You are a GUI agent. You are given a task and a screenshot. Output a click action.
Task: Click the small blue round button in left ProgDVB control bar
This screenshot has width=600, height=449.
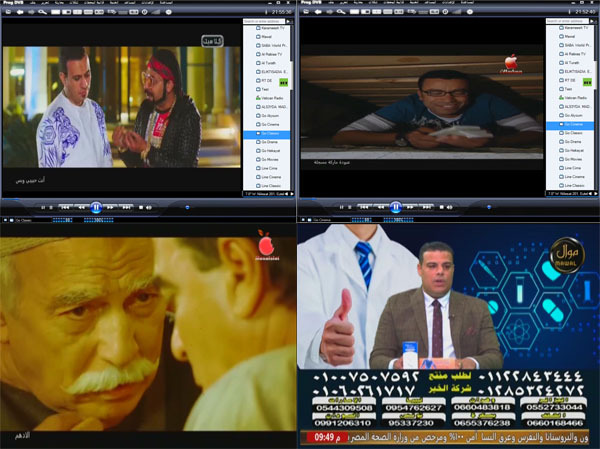click(187, 207)
